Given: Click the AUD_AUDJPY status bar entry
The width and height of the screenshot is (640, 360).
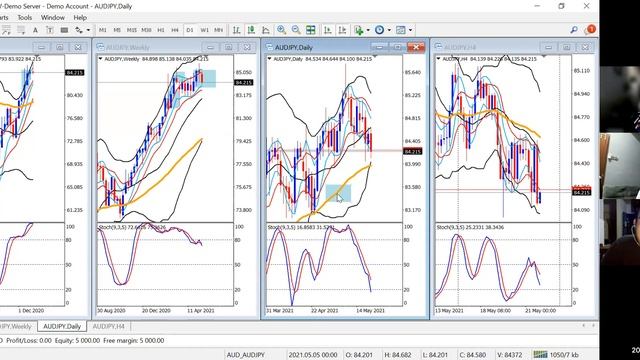Looking at the screenshot, I should coord(246,355).
